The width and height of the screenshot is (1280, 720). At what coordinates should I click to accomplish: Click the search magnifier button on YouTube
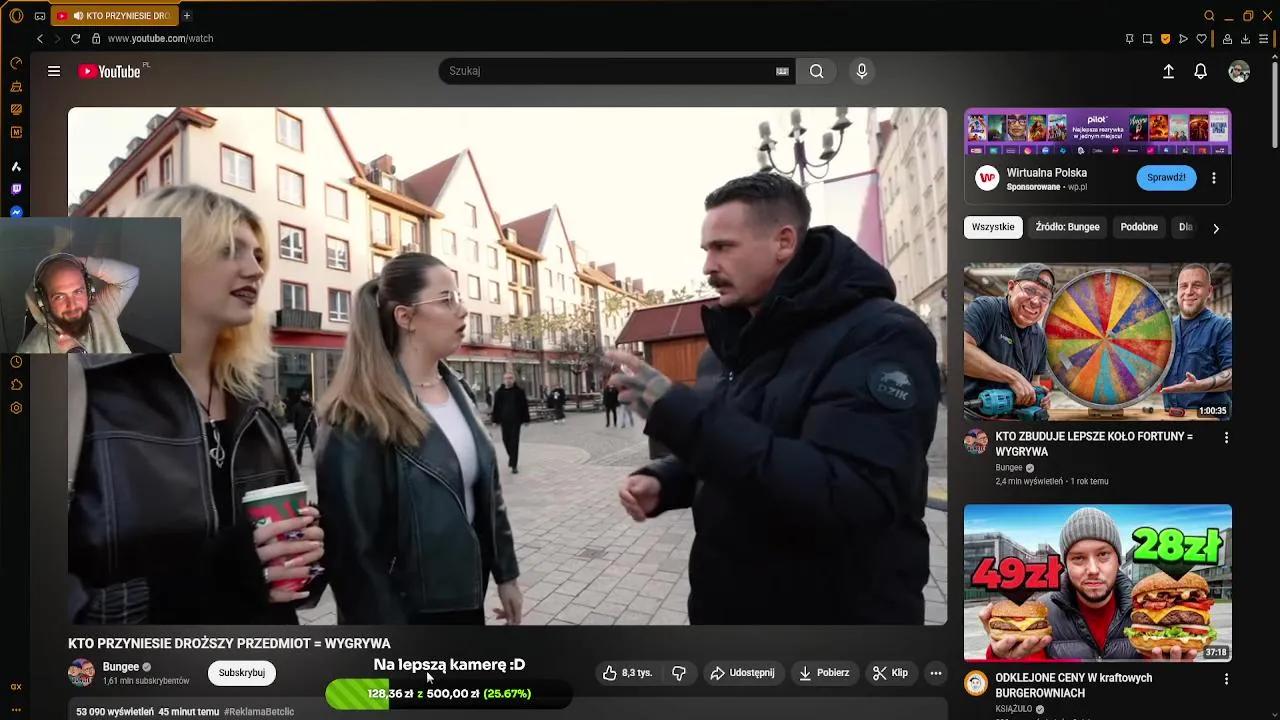point(817,71)
